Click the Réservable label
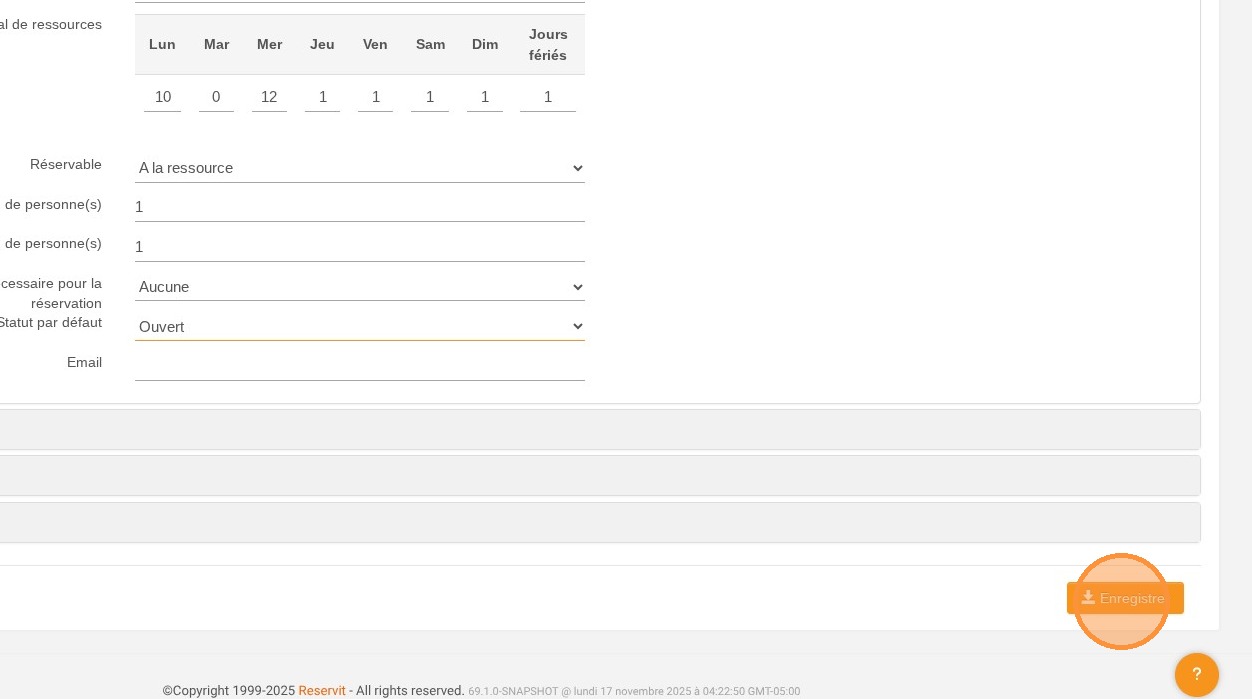 point(66,164)
